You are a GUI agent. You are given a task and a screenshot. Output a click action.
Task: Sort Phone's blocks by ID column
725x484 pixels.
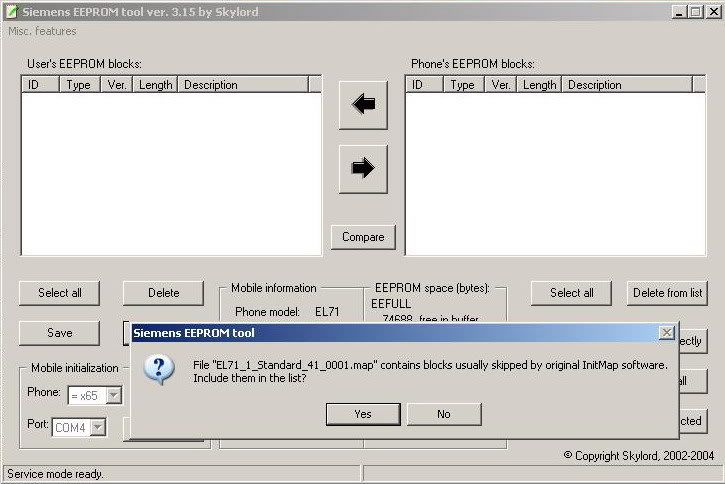point(424,85)
